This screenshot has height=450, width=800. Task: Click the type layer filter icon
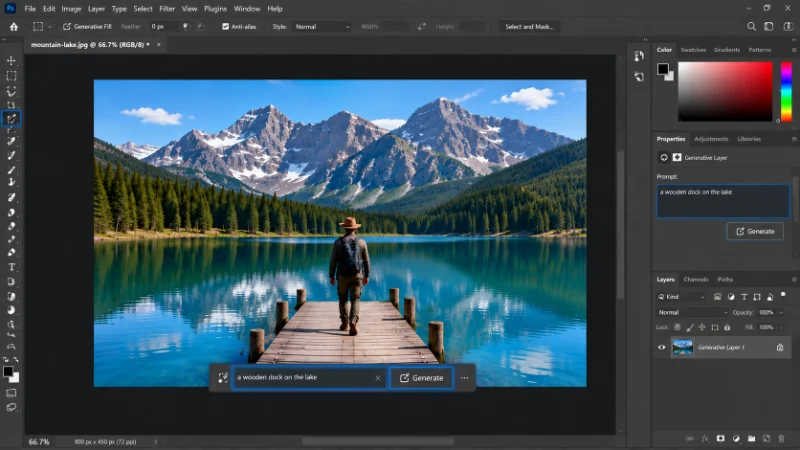[x=744, y=297]
